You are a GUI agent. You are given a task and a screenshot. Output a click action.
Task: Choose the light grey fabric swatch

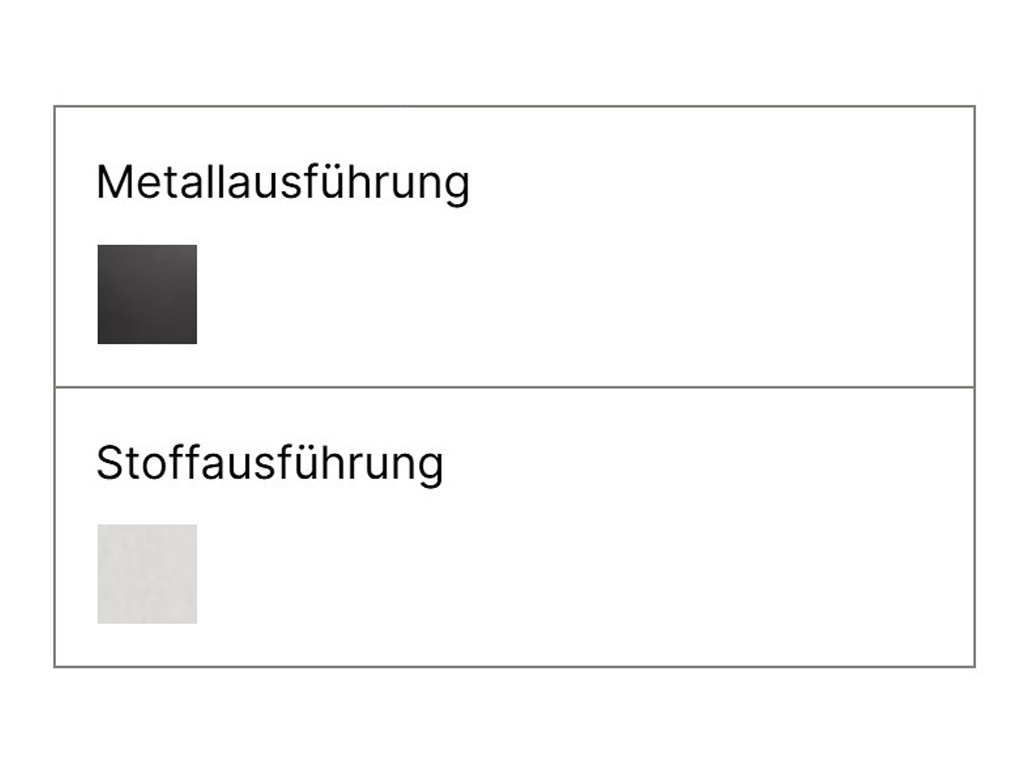click(147, 574)
